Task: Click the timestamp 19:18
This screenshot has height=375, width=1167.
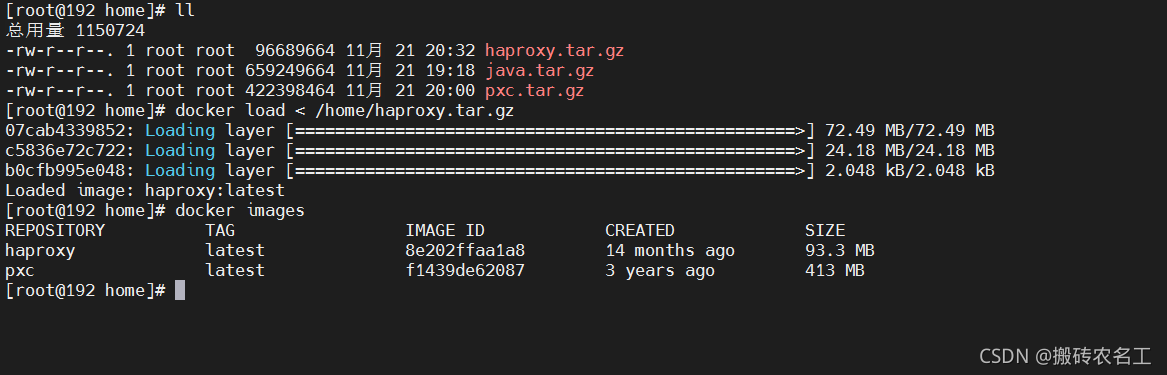Action: tap(450, 71)
